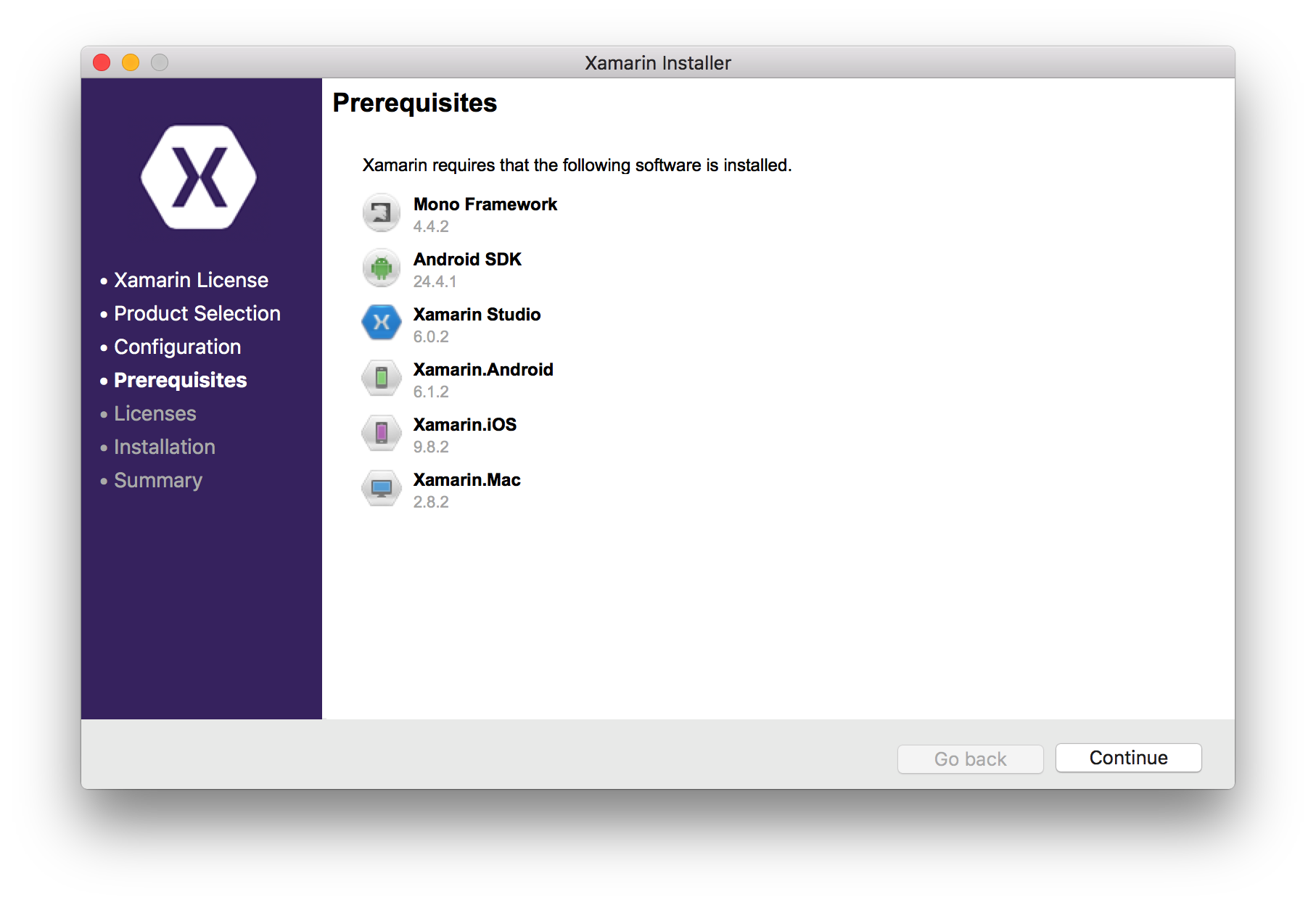Select the Prerequisites sidebar step

(x=180, y=380)
